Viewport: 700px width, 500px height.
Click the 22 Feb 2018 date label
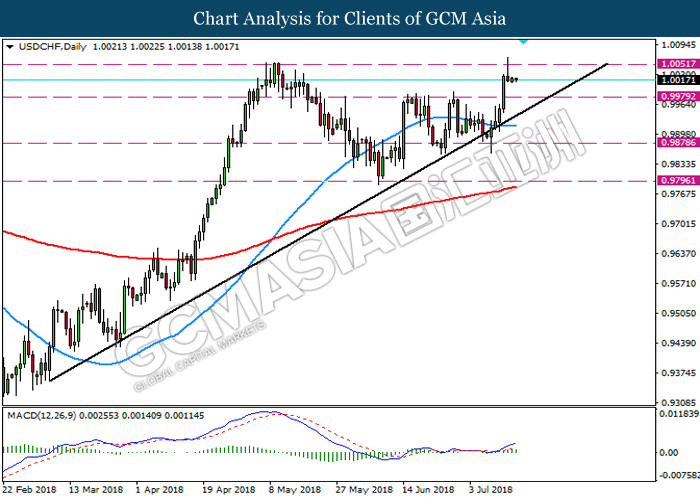(29, 490)
